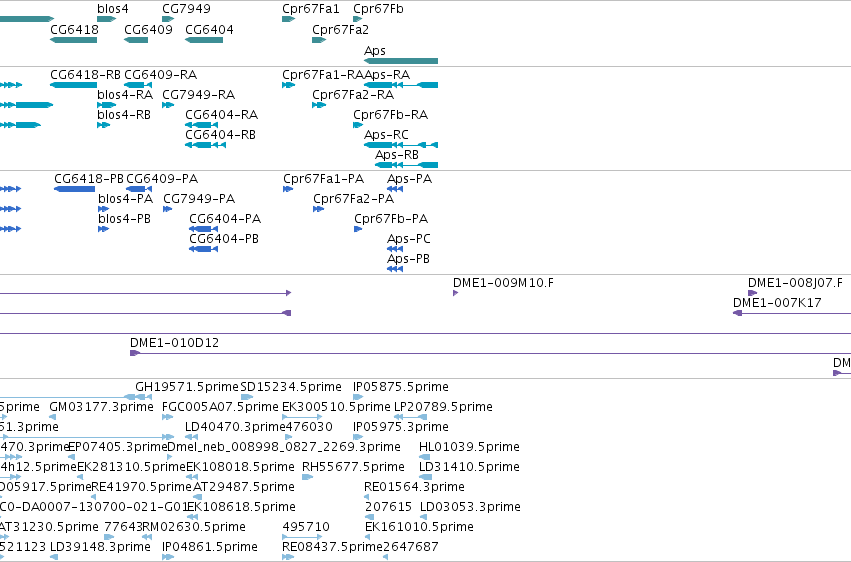This screenshot has width=851, height=562.
Task: Select protein CG6409-PA
Action: 162,178
